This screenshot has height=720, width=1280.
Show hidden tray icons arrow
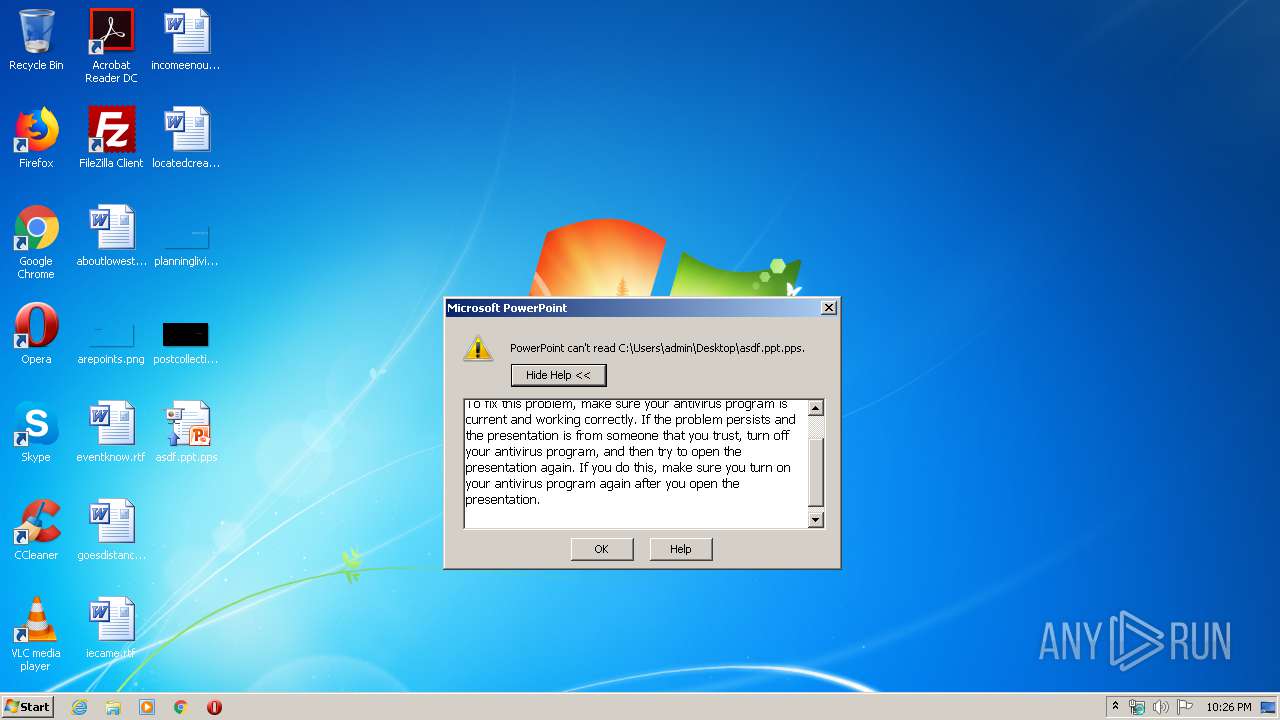pos(1115,707)
